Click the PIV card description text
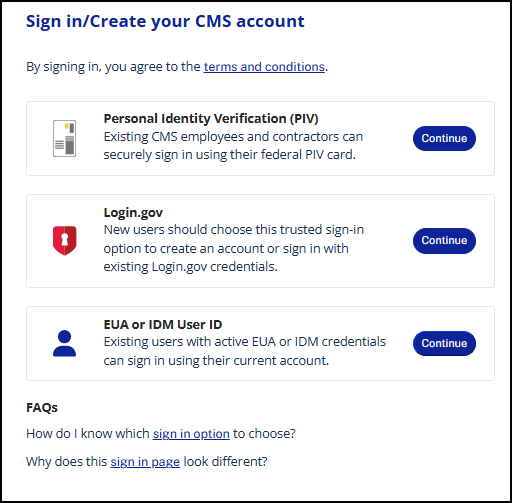This screenshot has width=512, height=503. click(233, 146)
